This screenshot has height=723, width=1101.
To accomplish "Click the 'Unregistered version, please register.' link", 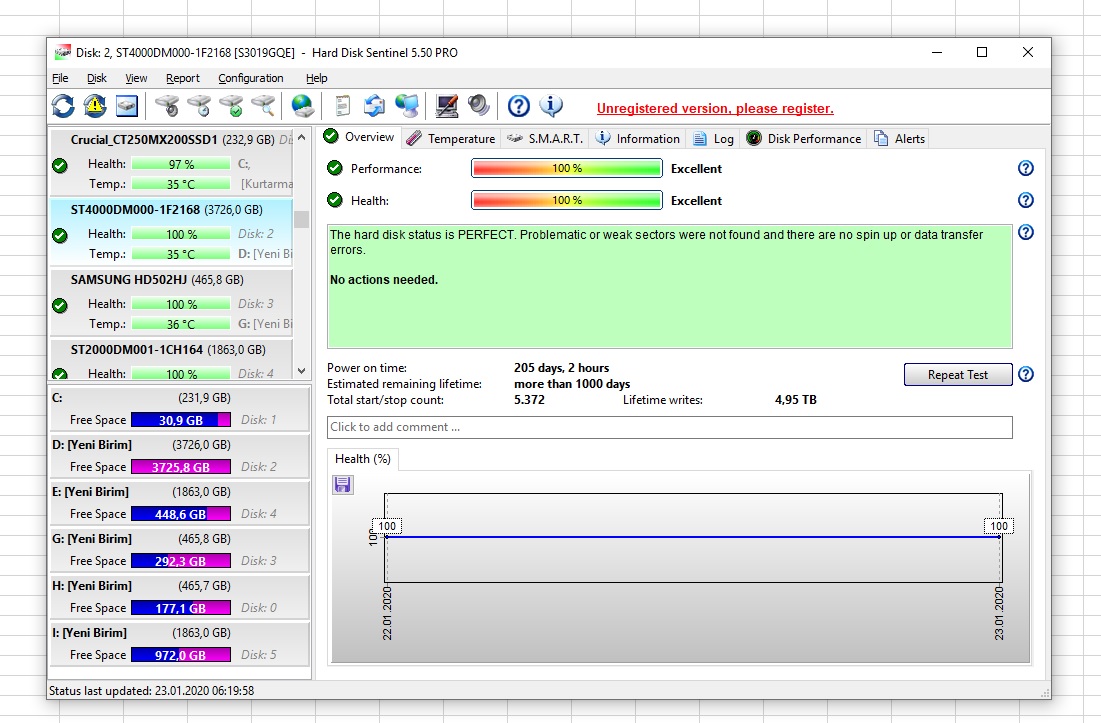I will [x=715, y=108].
